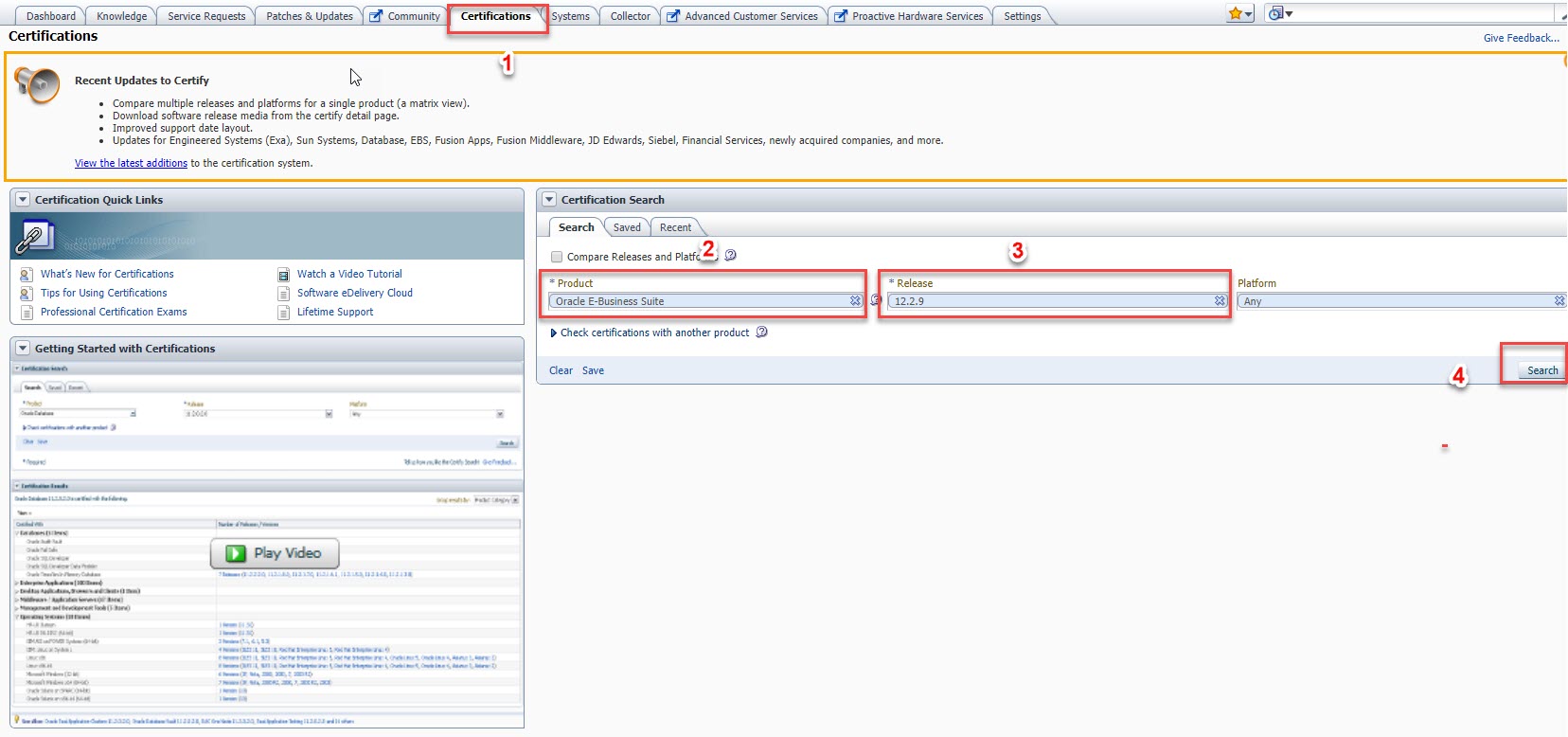Open the Patches & Updates tab
This screenshot has height=737, width=1568.
(x=310, y=16)
